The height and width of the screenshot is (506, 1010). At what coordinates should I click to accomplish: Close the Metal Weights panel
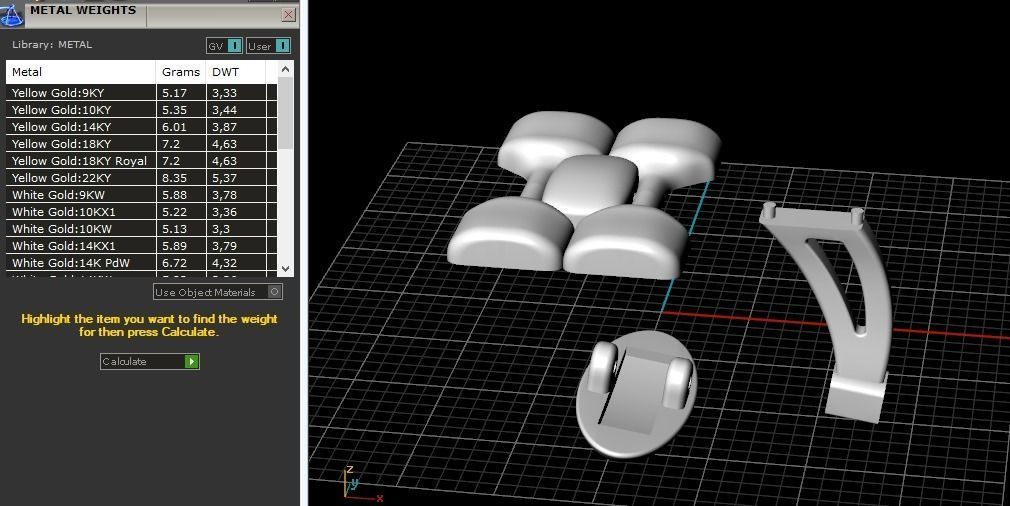point(289,14)
